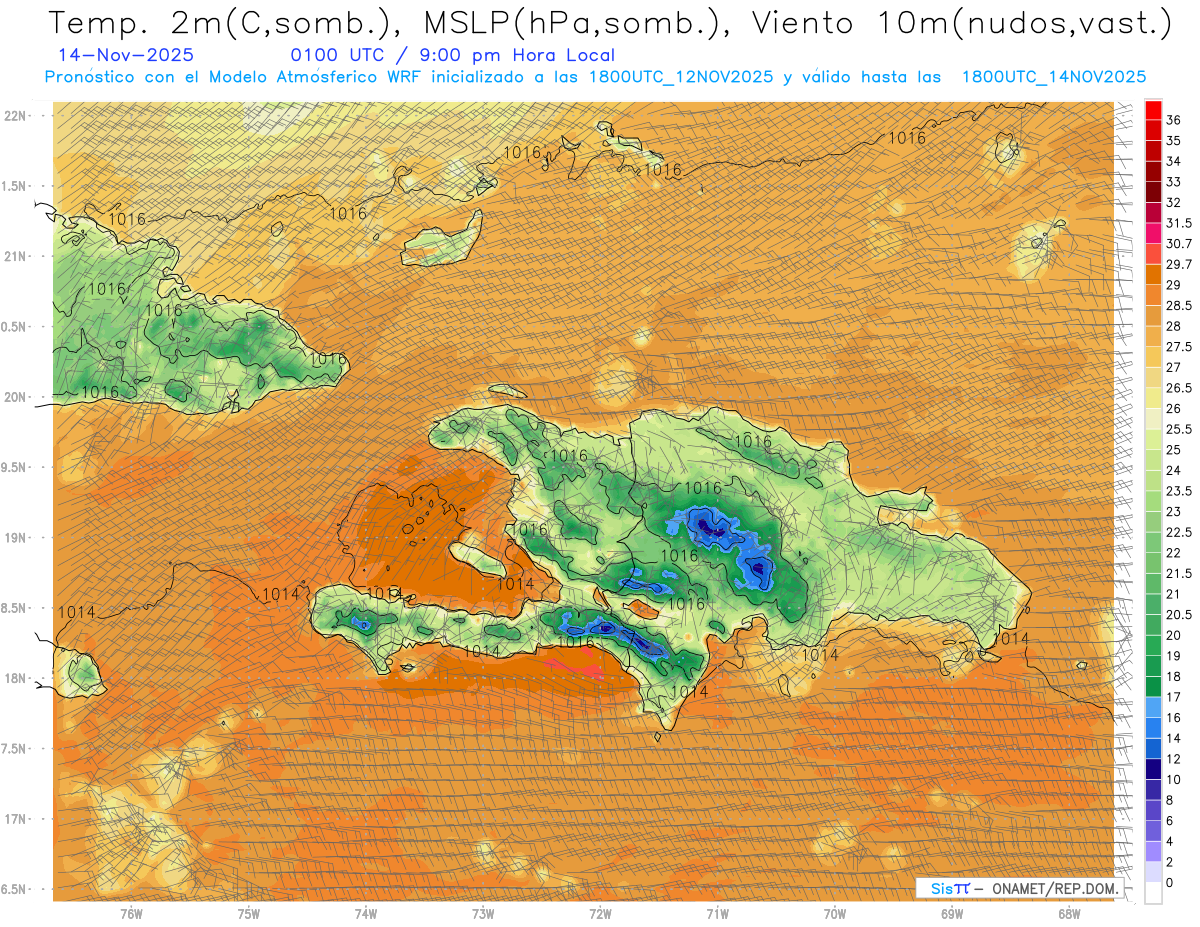This screenshot has width=1200, height=927.
Task: Click the dark navy swatch between 12 and 10
Action: click(1153, 769)
